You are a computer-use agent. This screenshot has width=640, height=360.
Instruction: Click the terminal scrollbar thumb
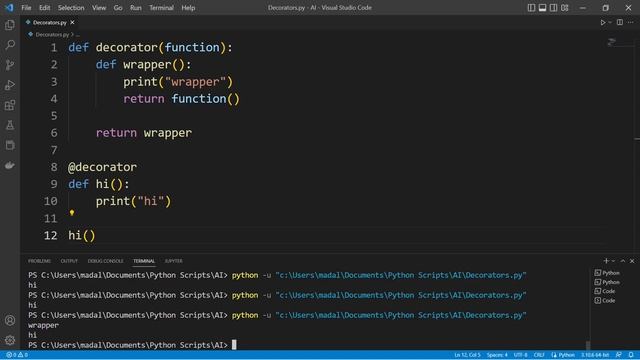click(588, 345)
